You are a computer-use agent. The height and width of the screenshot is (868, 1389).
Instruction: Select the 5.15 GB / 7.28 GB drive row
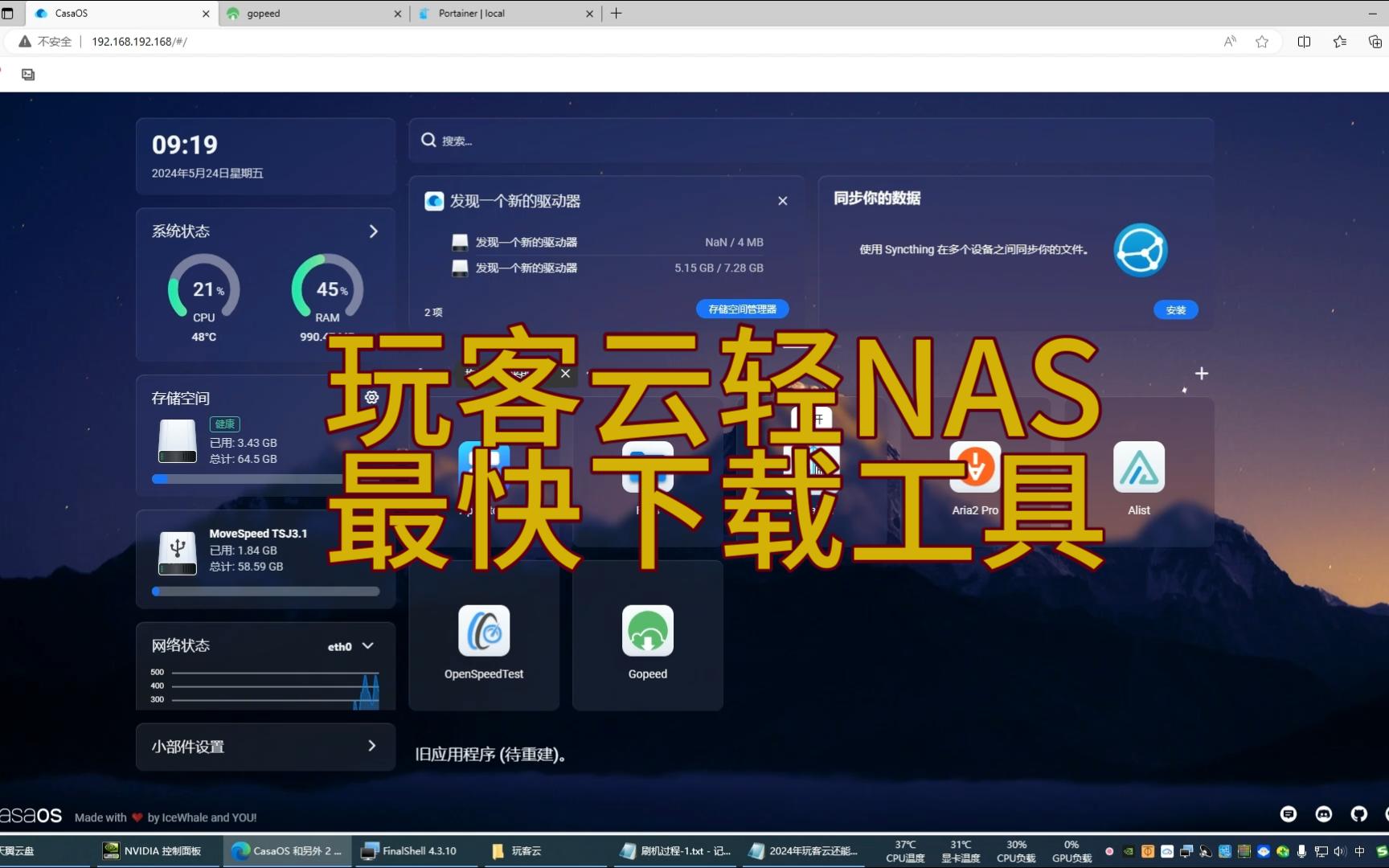[607, 268]
